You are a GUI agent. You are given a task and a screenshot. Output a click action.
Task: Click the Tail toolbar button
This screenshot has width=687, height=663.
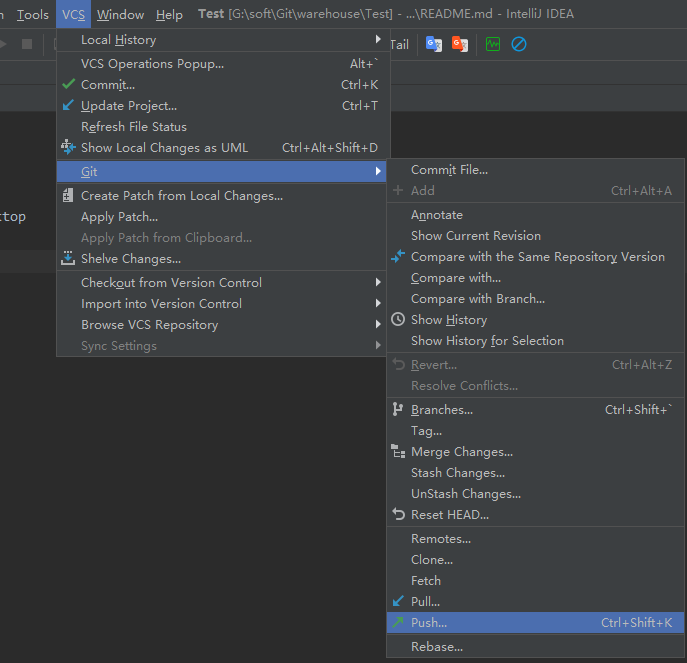coord(399,44)
